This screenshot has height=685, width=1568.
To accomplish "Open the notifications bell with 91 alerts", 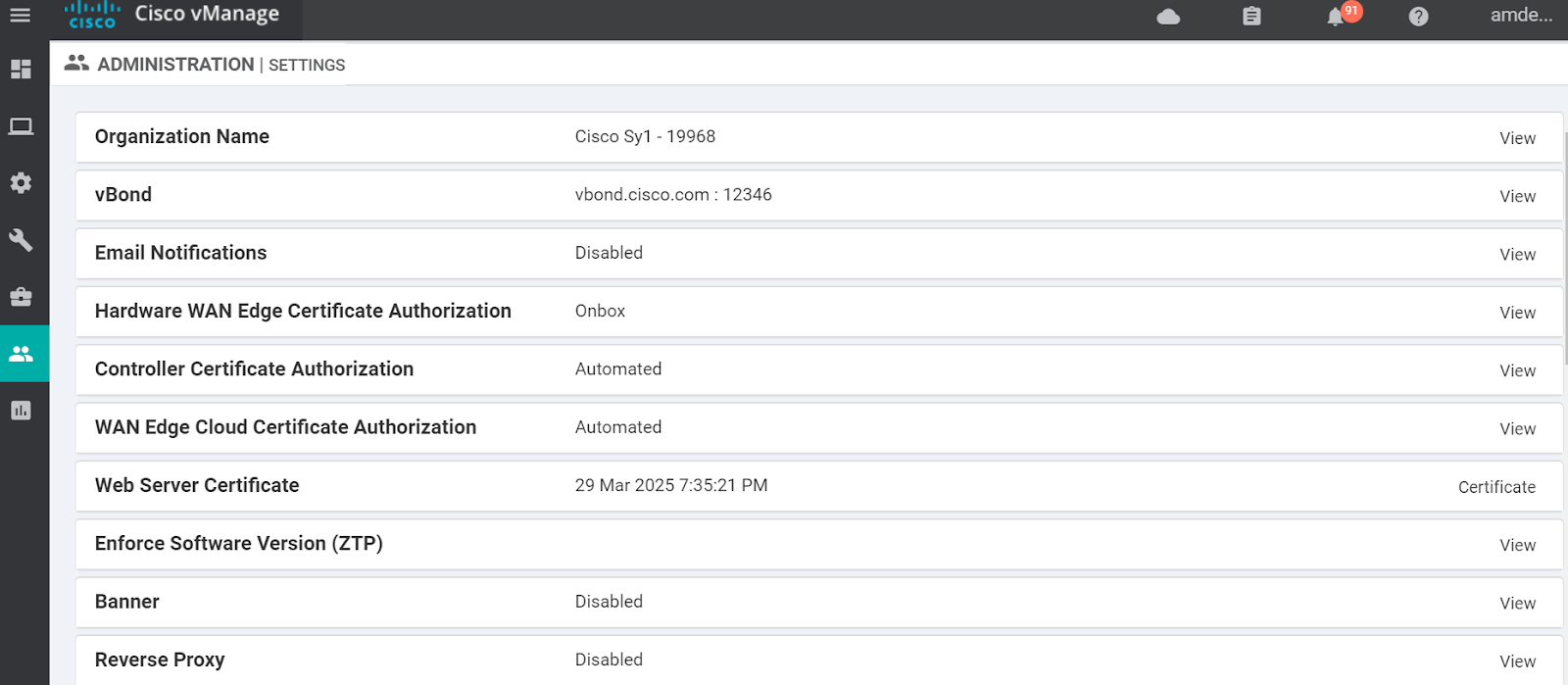I will pyautogui.click(x=1336, y=17).
